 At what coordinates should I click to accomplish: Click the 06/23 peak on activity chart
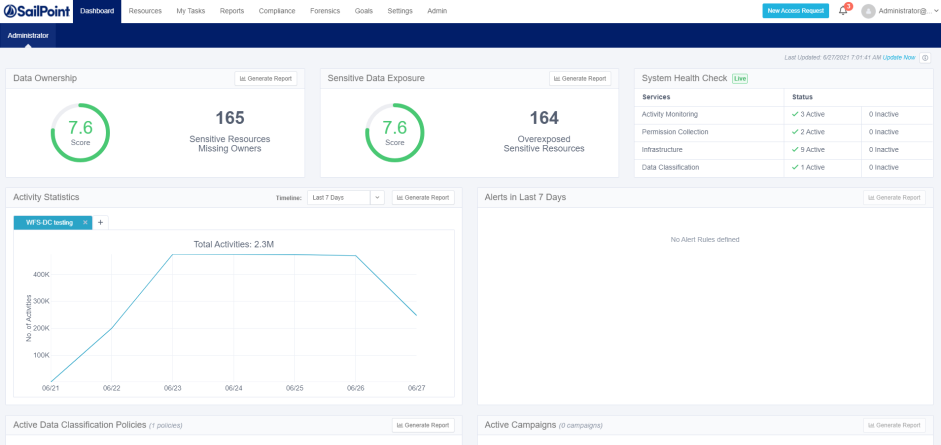pos(172,255)
